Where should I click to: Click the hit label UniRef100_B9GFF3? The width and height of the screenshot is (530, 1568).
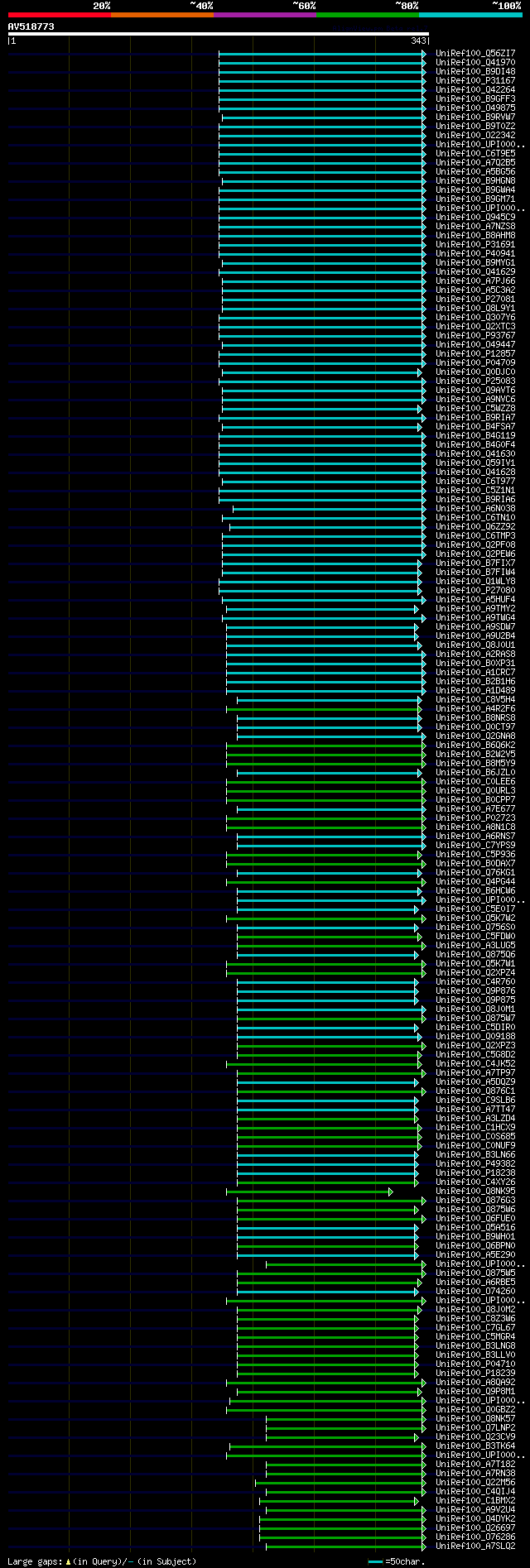[475, 98]
